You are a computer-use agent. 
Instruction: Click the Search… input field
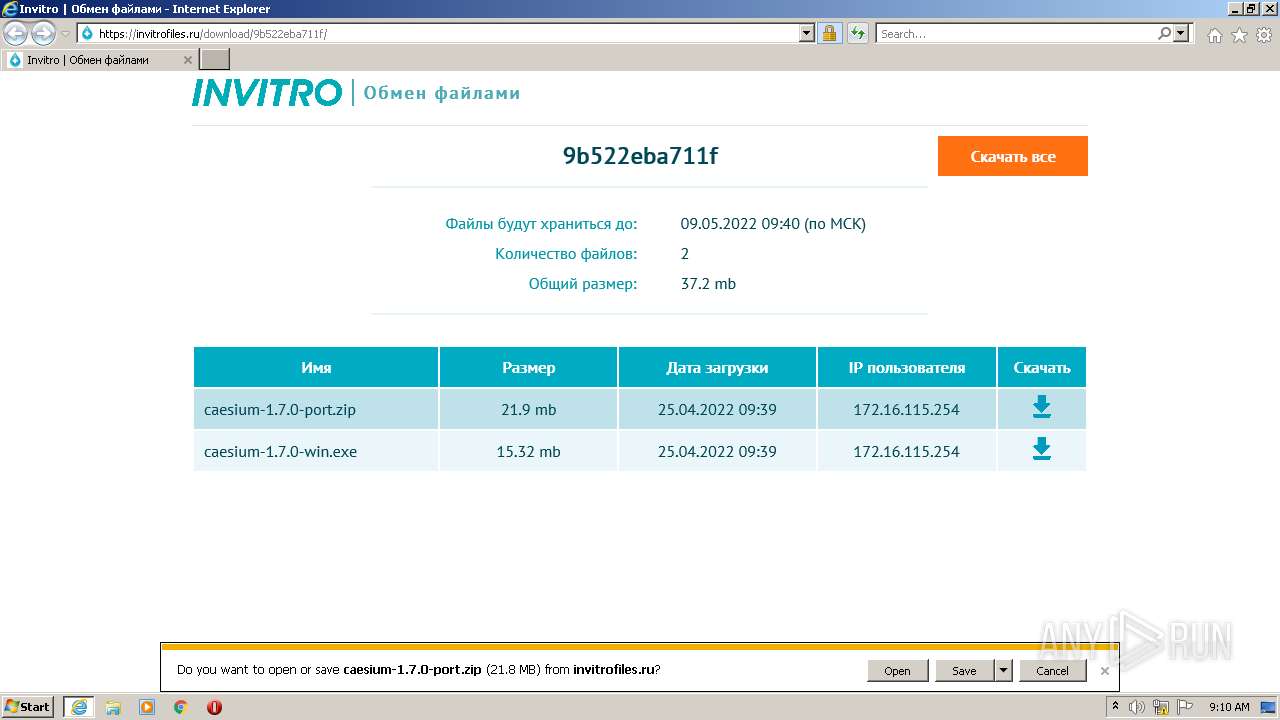coord(1016,33)
